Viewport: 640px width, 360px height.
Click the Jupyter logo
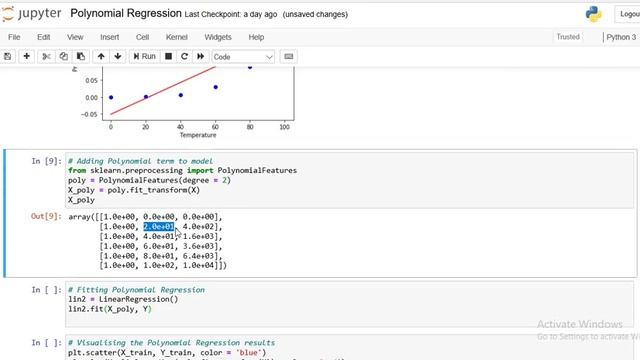(x=31, y=14)
